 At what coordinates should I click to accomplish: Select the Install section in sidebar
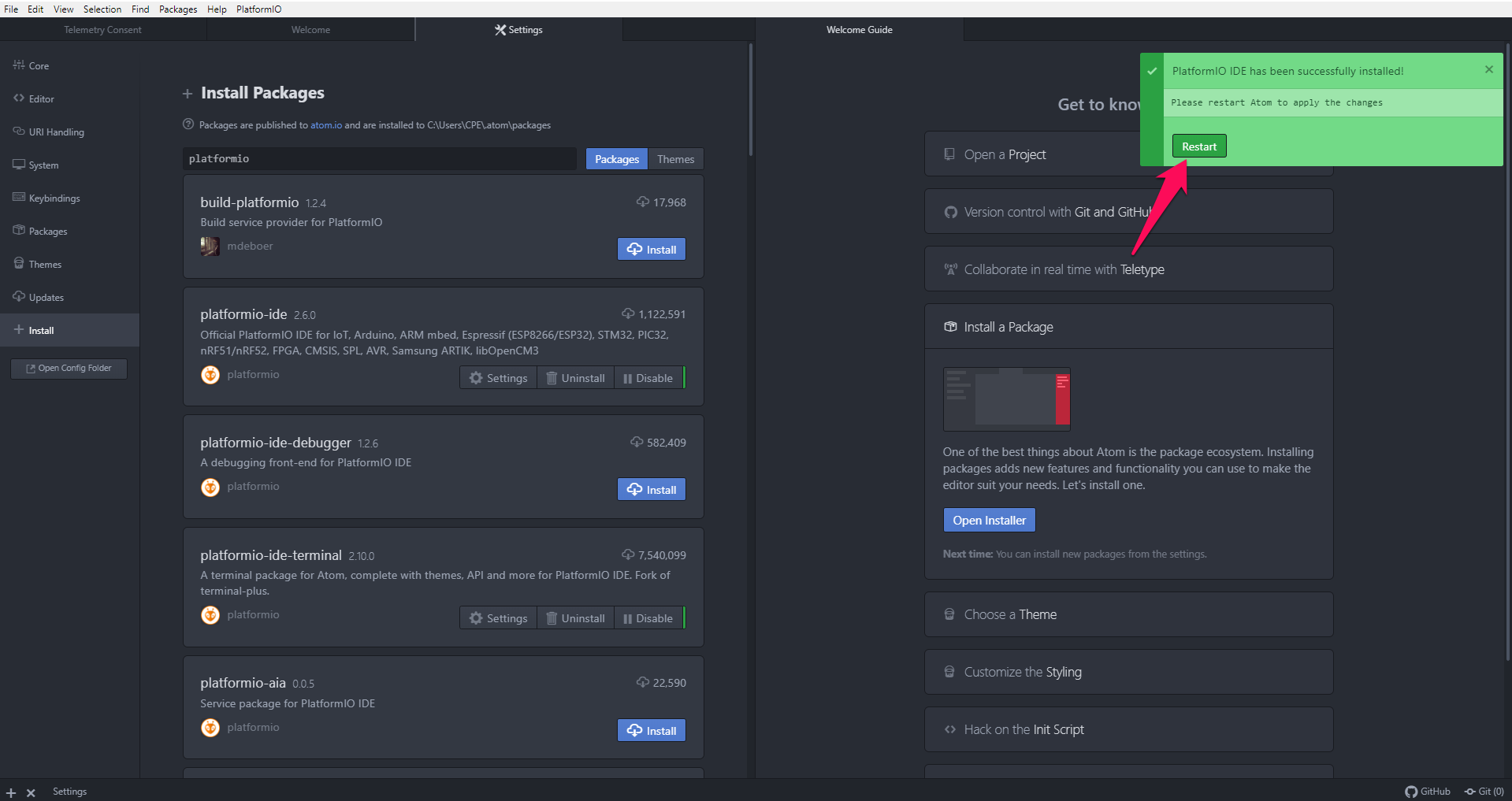(69, 330)
